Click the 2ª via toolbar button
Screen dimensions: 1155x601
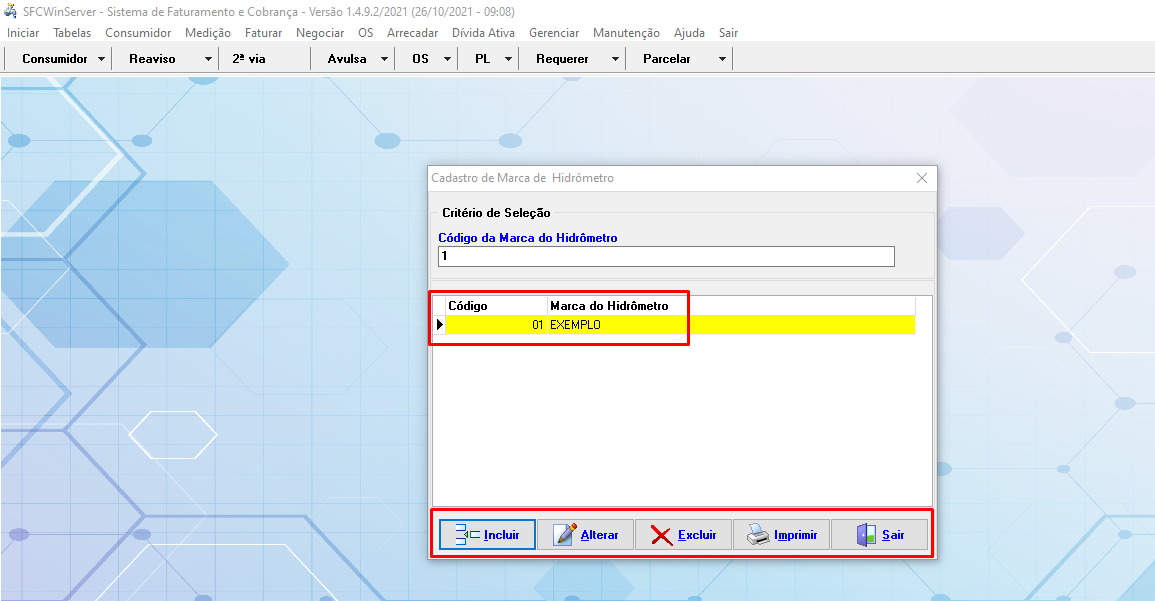tap(249, 59)
